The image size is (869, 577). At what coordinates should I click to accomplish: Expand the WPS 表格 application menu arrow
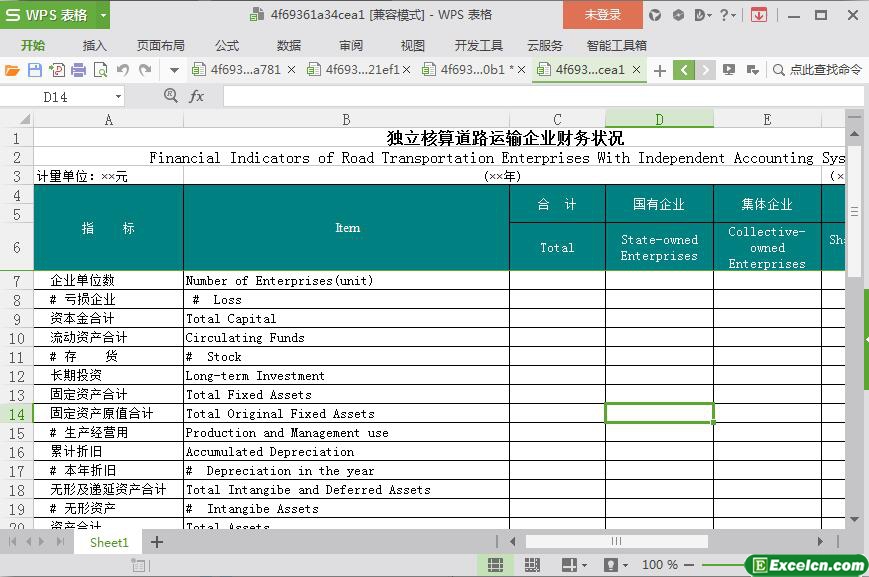(100, 15)
